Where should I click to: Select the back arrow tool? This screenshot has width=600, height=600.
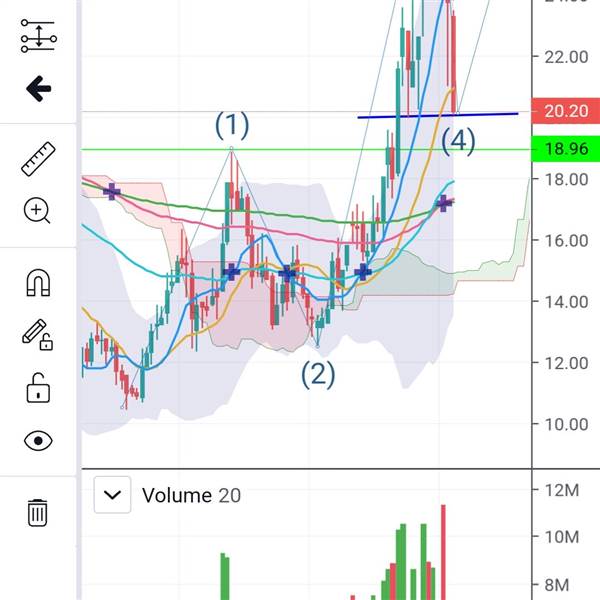click(39, 88)
